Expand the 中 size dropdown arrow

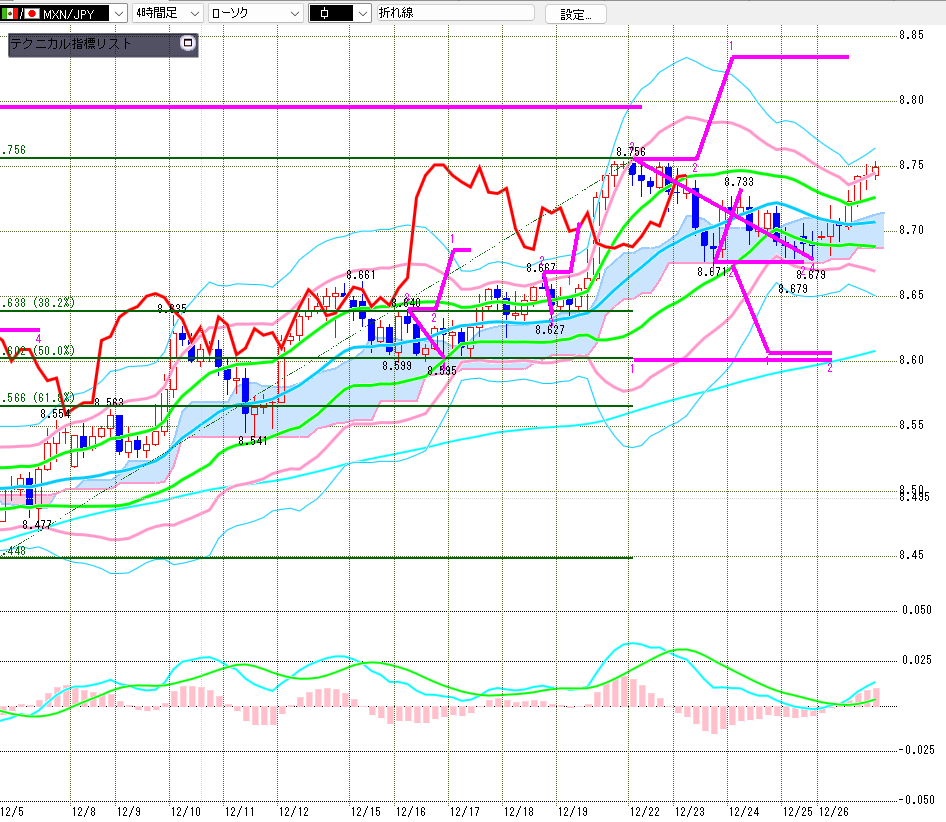point(361,14)
